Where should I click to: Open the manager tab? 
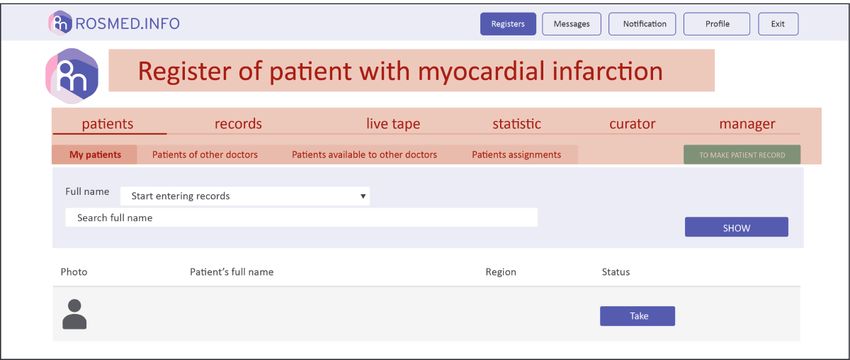[x=747, y=124]
